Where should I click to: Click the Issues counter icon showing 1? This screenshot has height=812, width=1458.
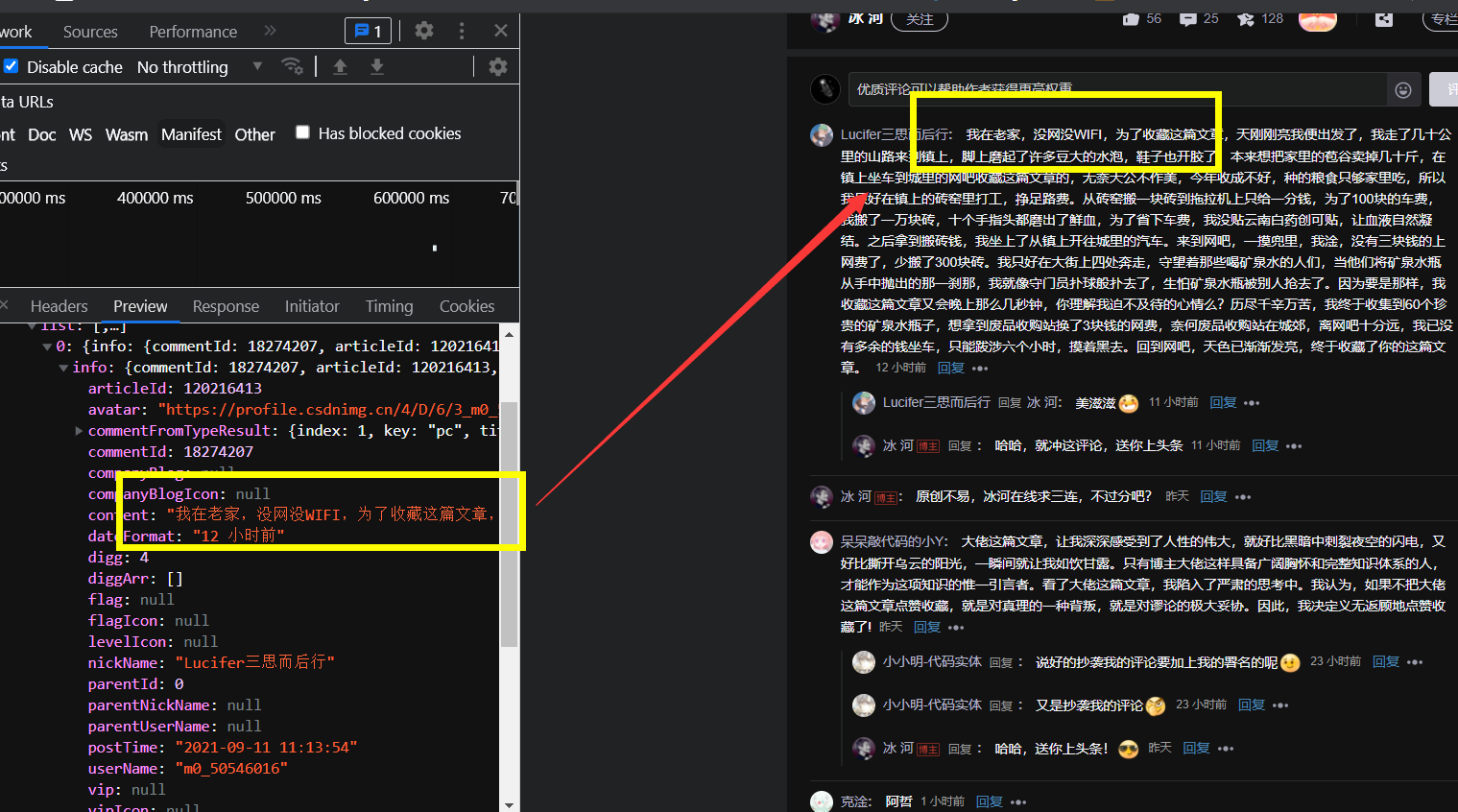(x=368, y=30)
